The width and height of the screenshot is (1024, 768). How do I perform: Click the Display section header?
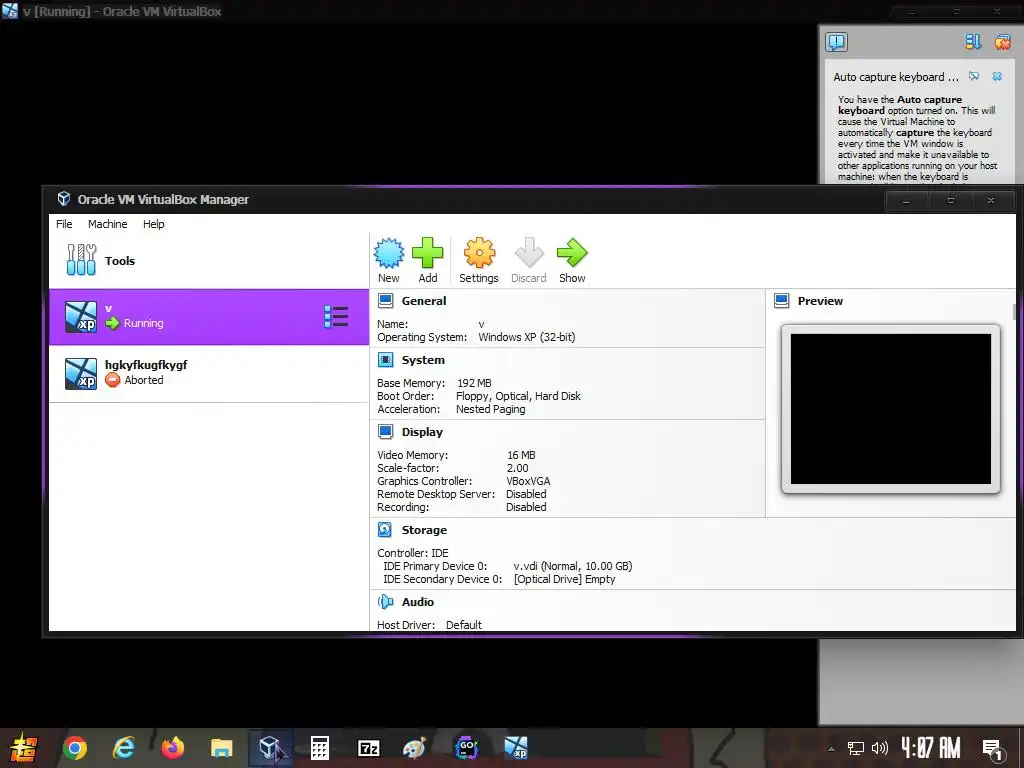(422, 432)
